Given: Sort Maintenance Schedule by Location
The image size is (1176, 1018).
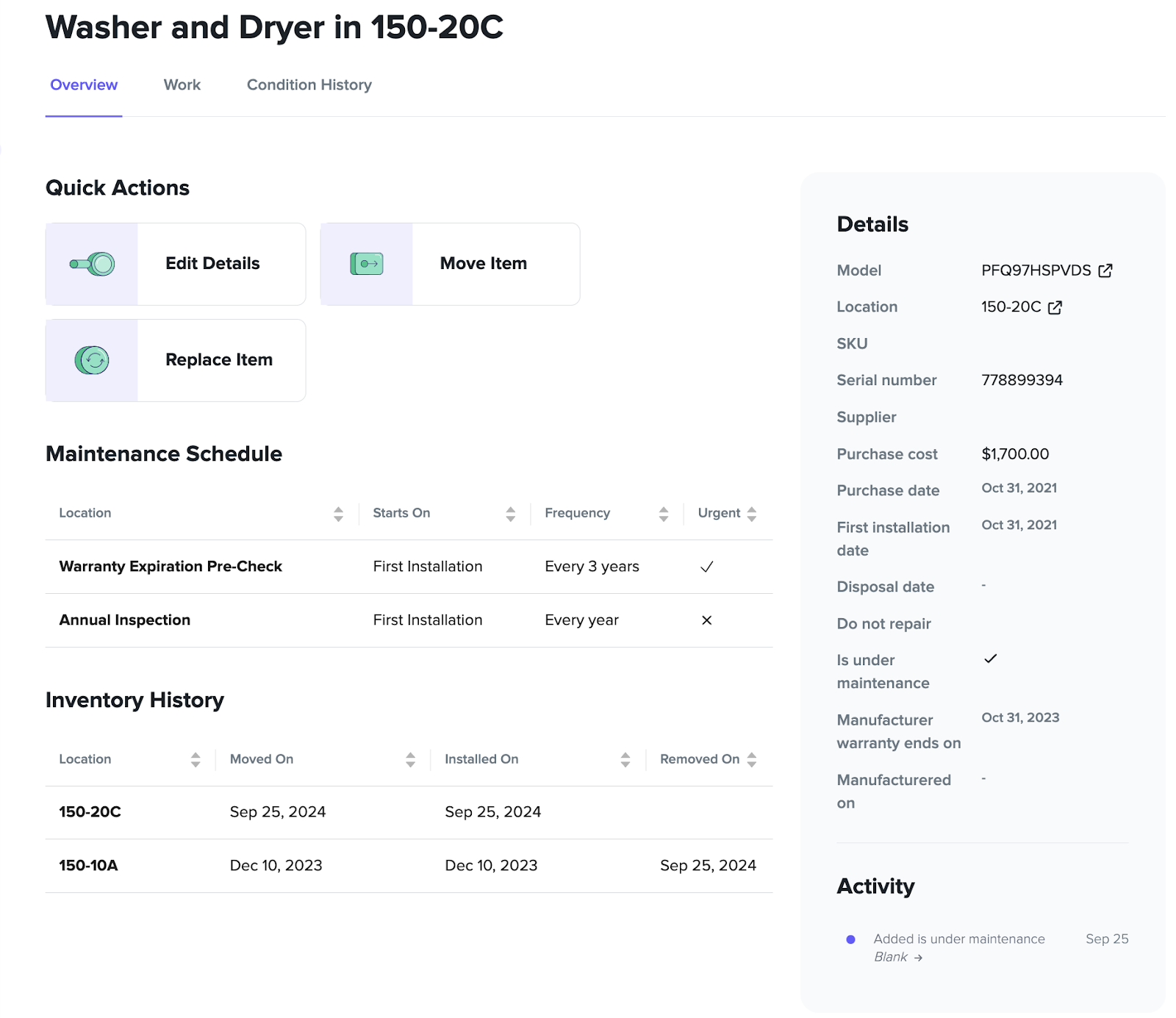Looking at the screenshot, I should [x=338, y=514].
